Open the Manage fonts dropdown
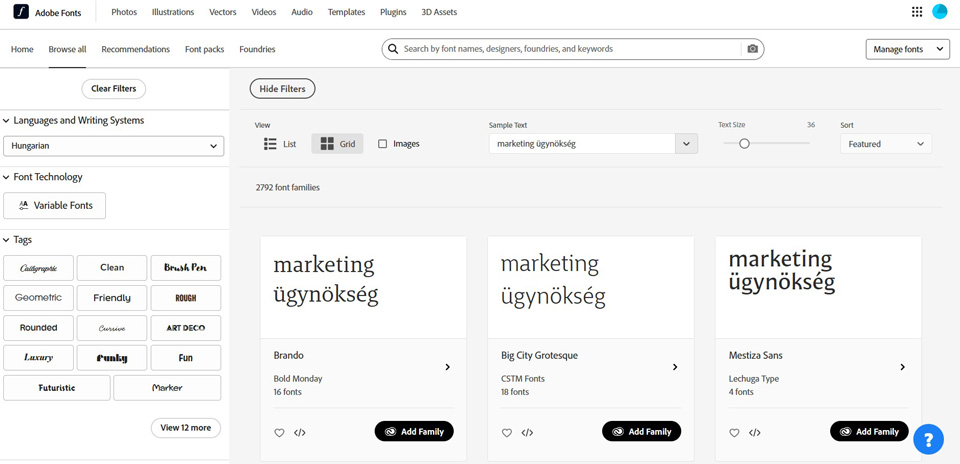Image resolution: width=960 pixels, height=464 pixels. click(908, 49)
